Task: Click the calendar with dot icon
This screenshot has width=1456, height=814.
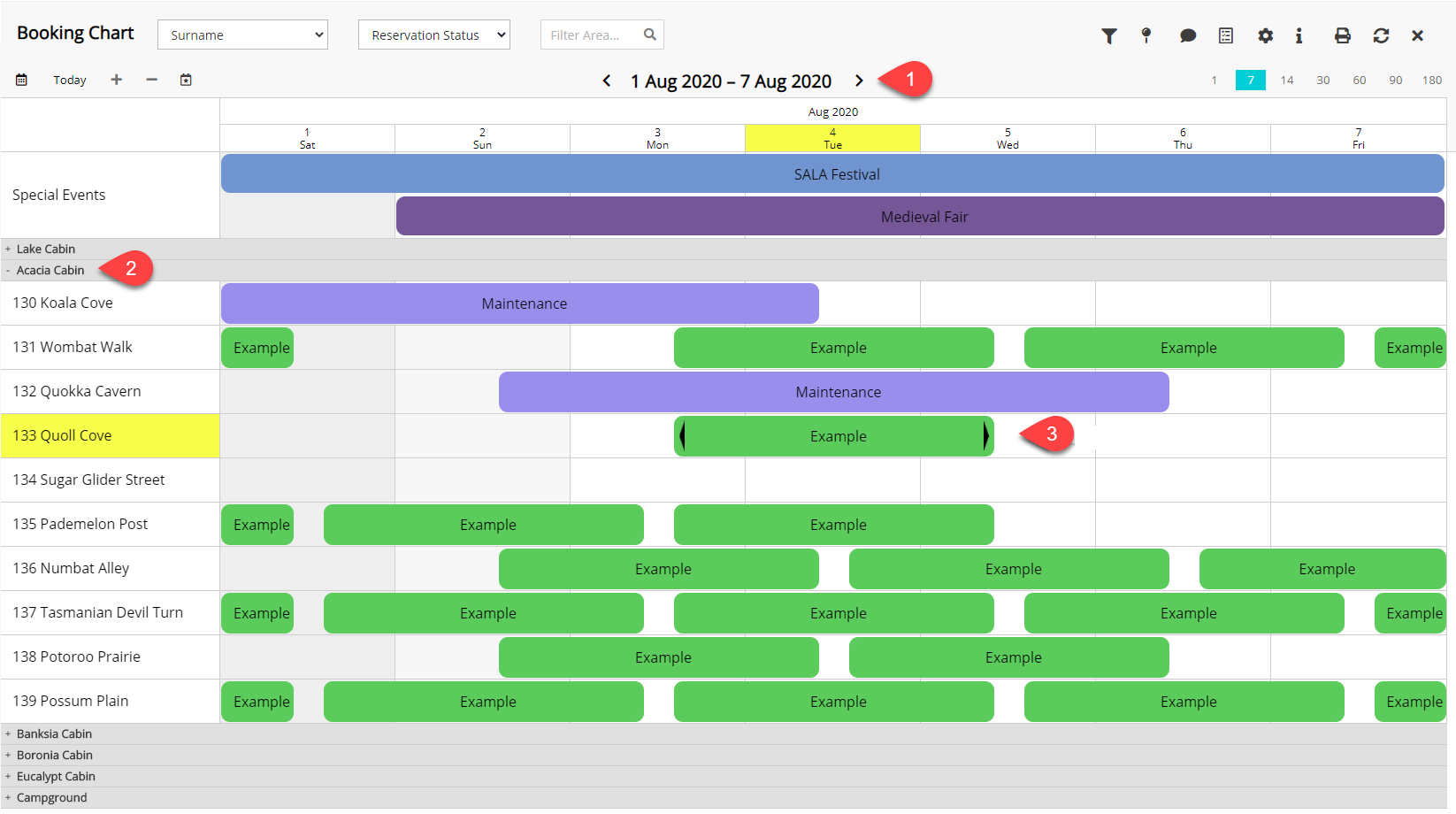Action: tap(186, 80)
